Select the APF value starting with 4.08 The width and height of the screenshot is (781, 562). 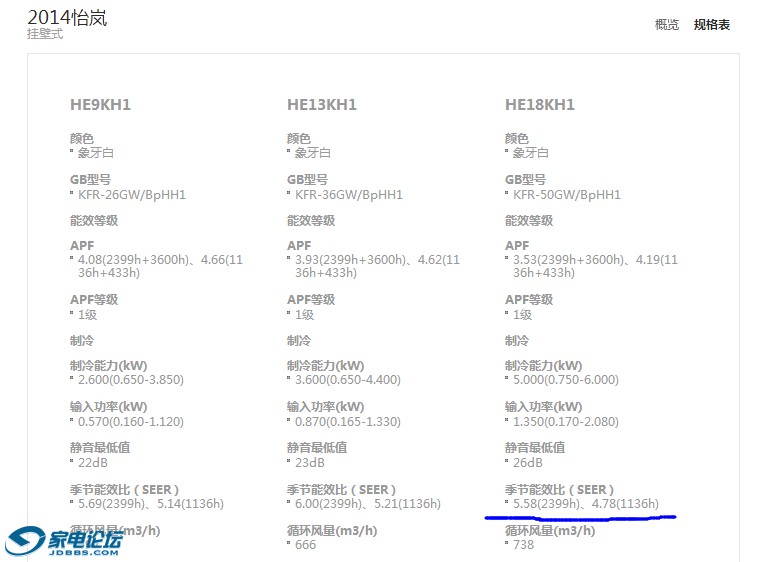tap(160, 266)
